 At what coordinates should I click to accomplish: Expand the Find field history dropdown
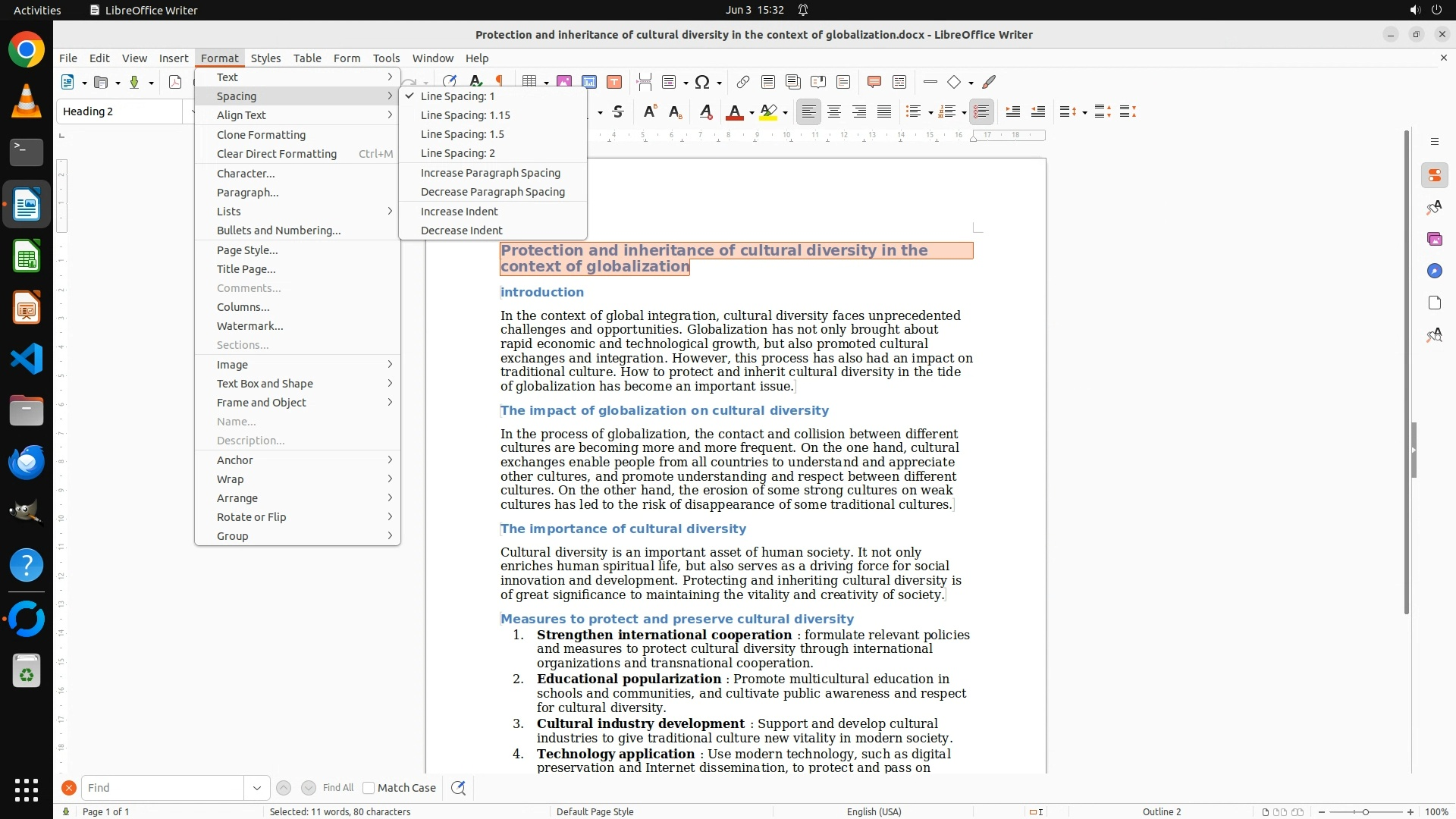(256, 788)
